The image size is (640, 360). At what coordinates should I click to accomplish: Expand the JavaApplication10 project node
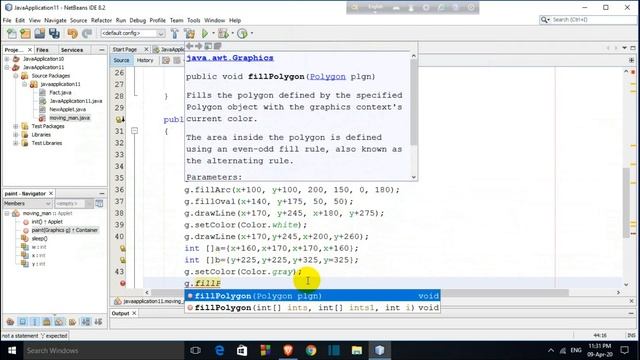click(x=7, y=59)
